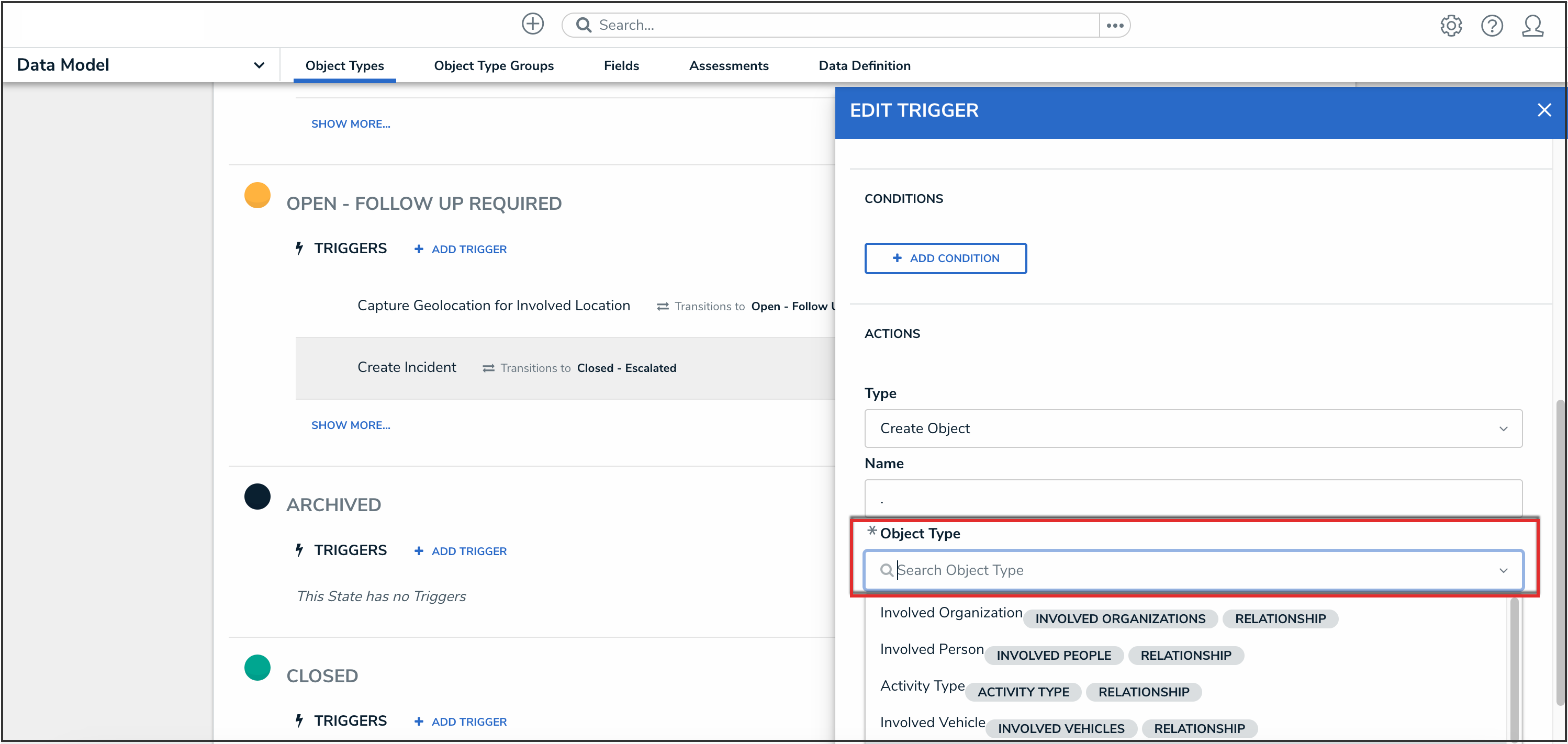Click the Name input field

(1192, 499)
